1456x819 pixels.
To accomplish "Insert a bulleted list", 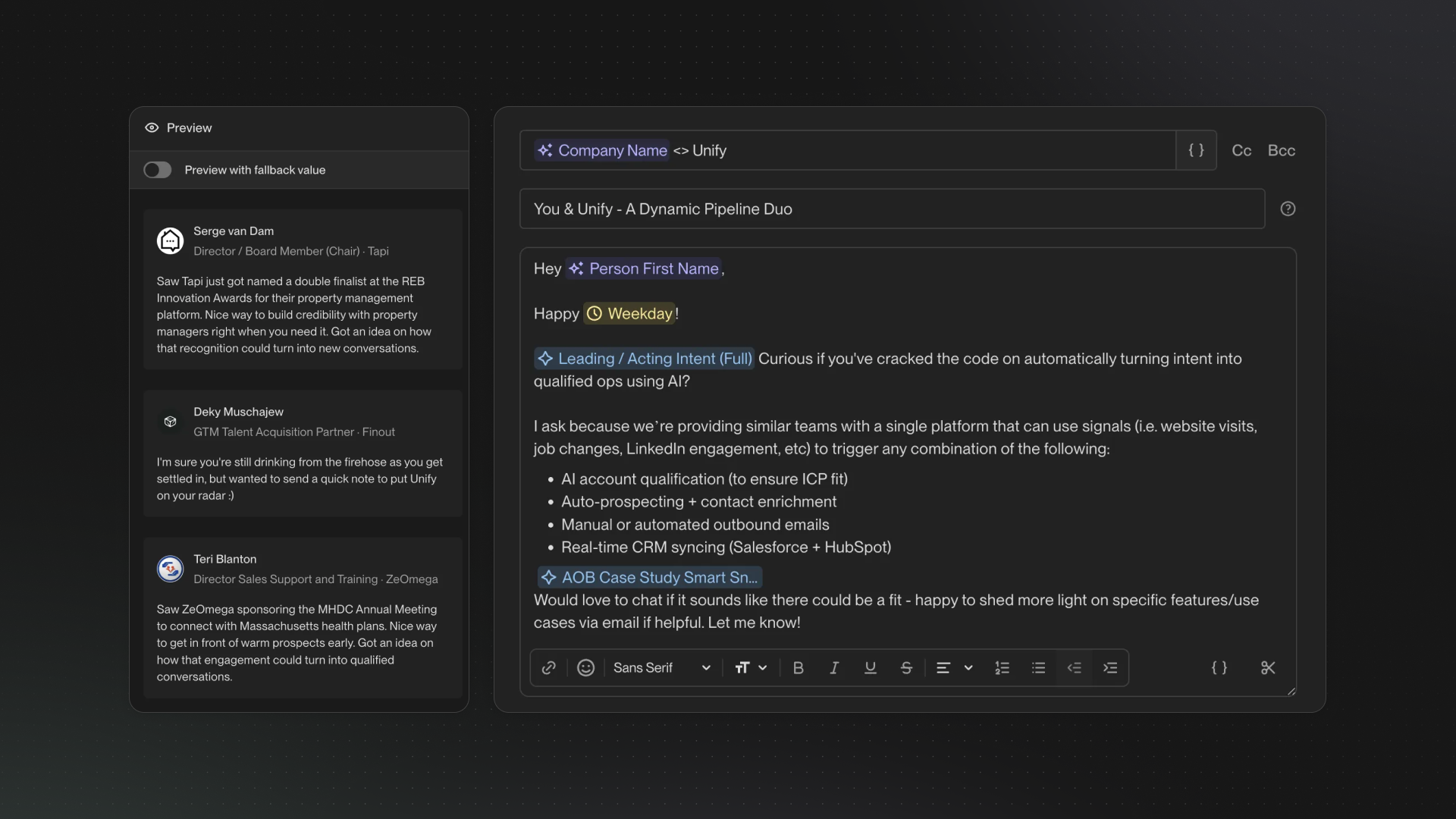I will tap(1038, 668).
